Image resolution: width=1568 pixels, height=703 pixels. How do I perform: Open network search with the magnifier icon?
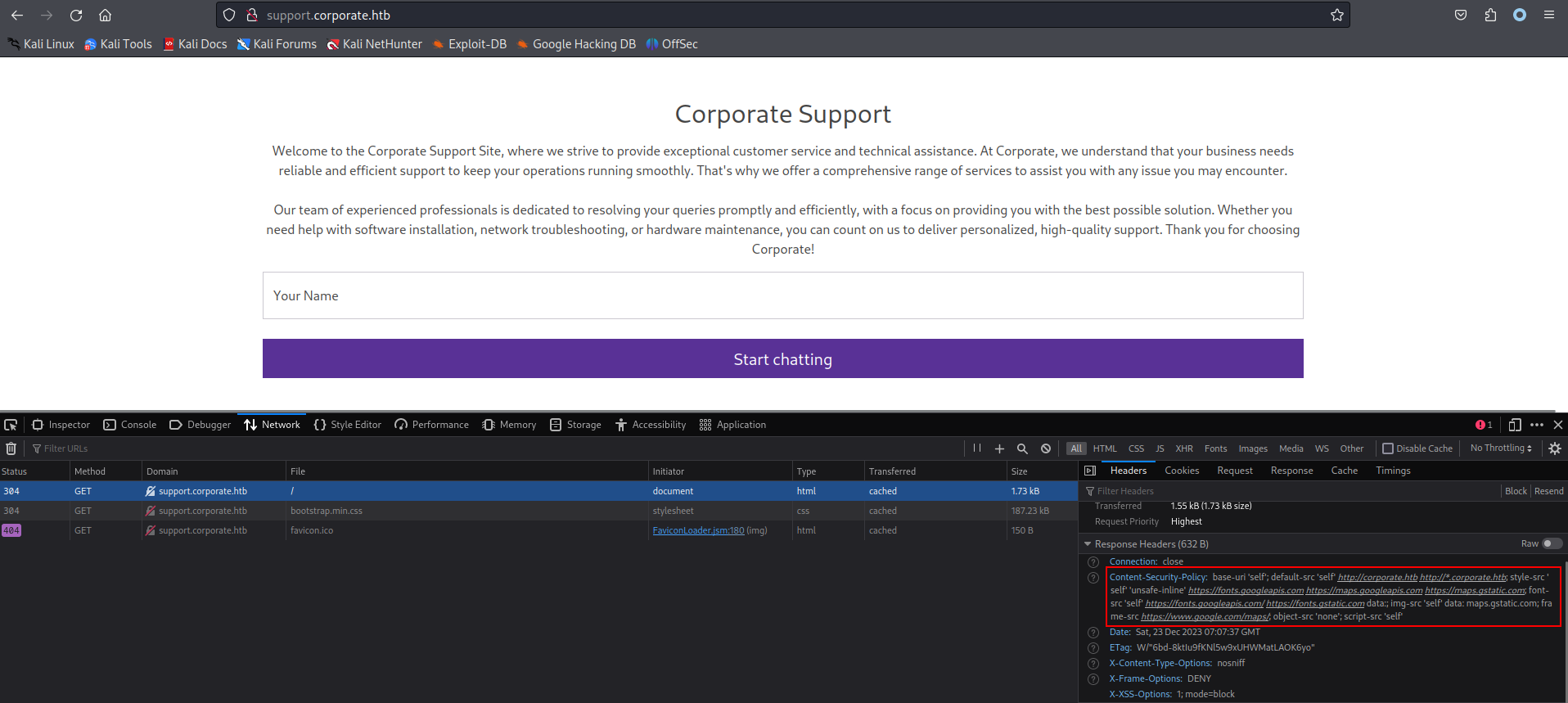point(1022,448)
